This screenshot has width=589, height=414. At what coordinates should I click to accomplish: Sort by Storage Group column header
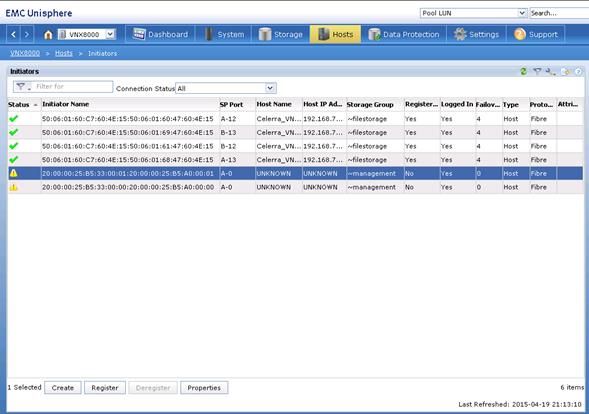(375, 104)
